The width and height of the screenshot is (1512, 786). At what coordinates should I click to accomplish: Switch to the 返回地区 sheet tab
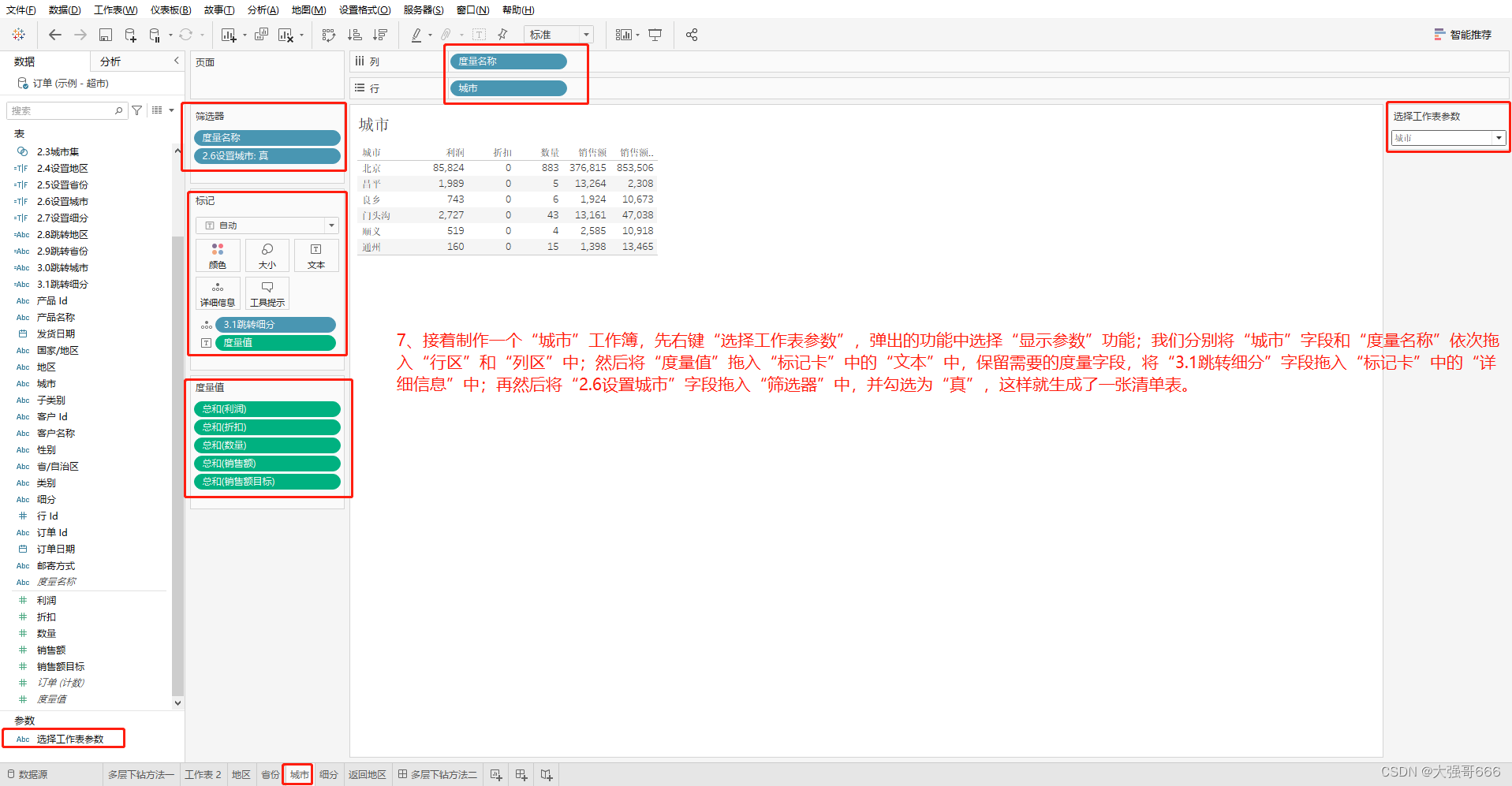pyautogui.click(x=368, y=775)
